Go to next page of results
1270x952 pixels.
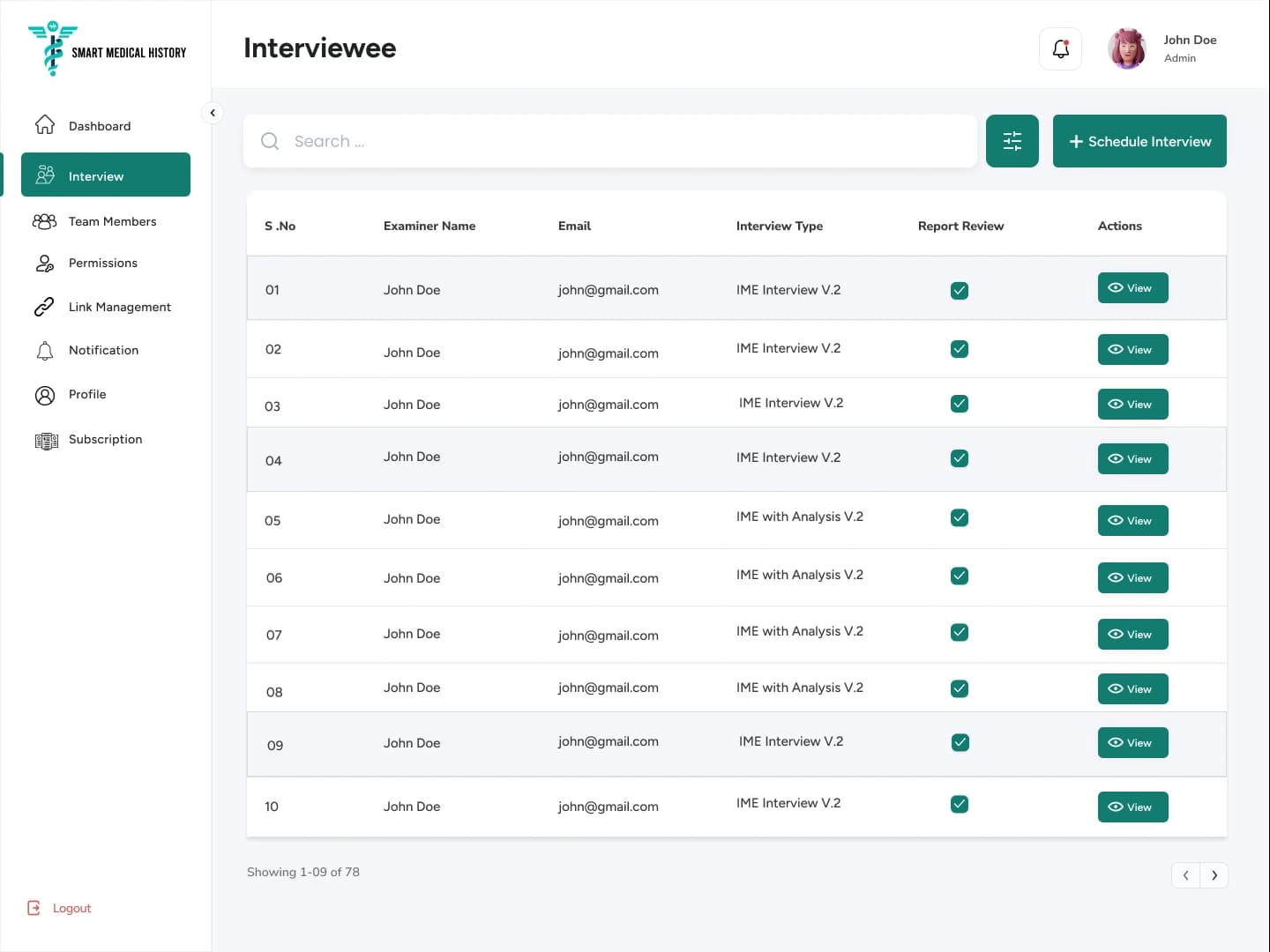click(1214, 875)
